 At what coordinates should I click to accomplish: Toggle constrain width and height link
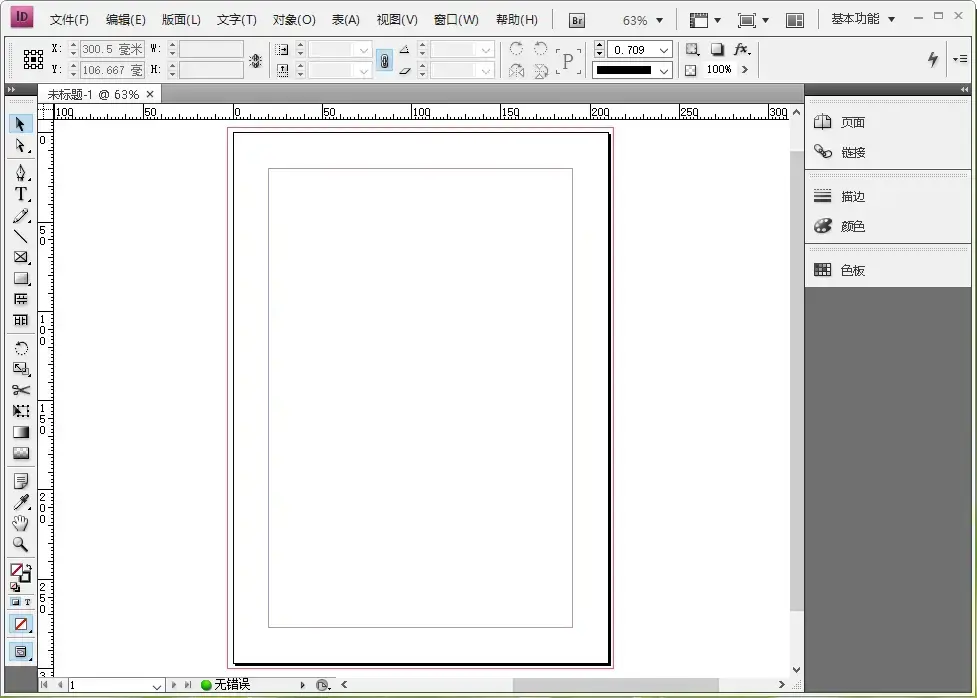pos(255,60)
